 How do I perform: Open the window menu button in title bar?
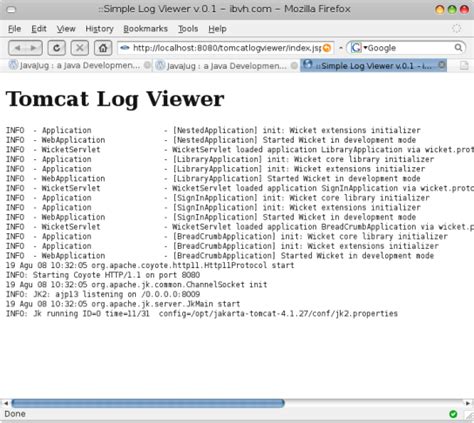pyautogui.click(x=11, y=10)
